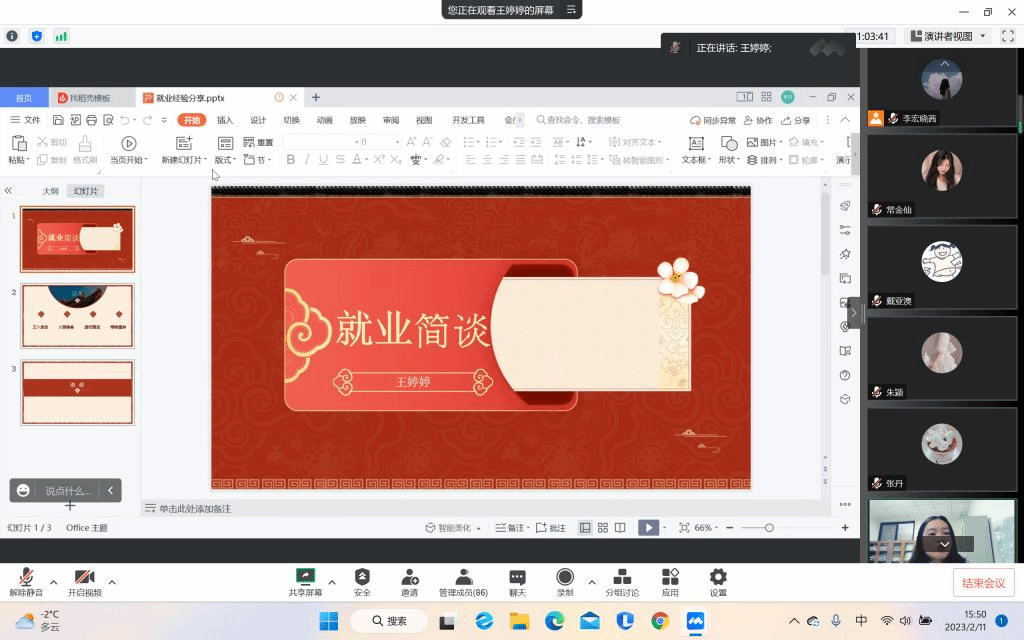Image resolution: width=1024 pixels, height=640 pixels.
Task: Click the 结束会议 end meeting button
Action: pyautogui.click(x=983, y=583)
